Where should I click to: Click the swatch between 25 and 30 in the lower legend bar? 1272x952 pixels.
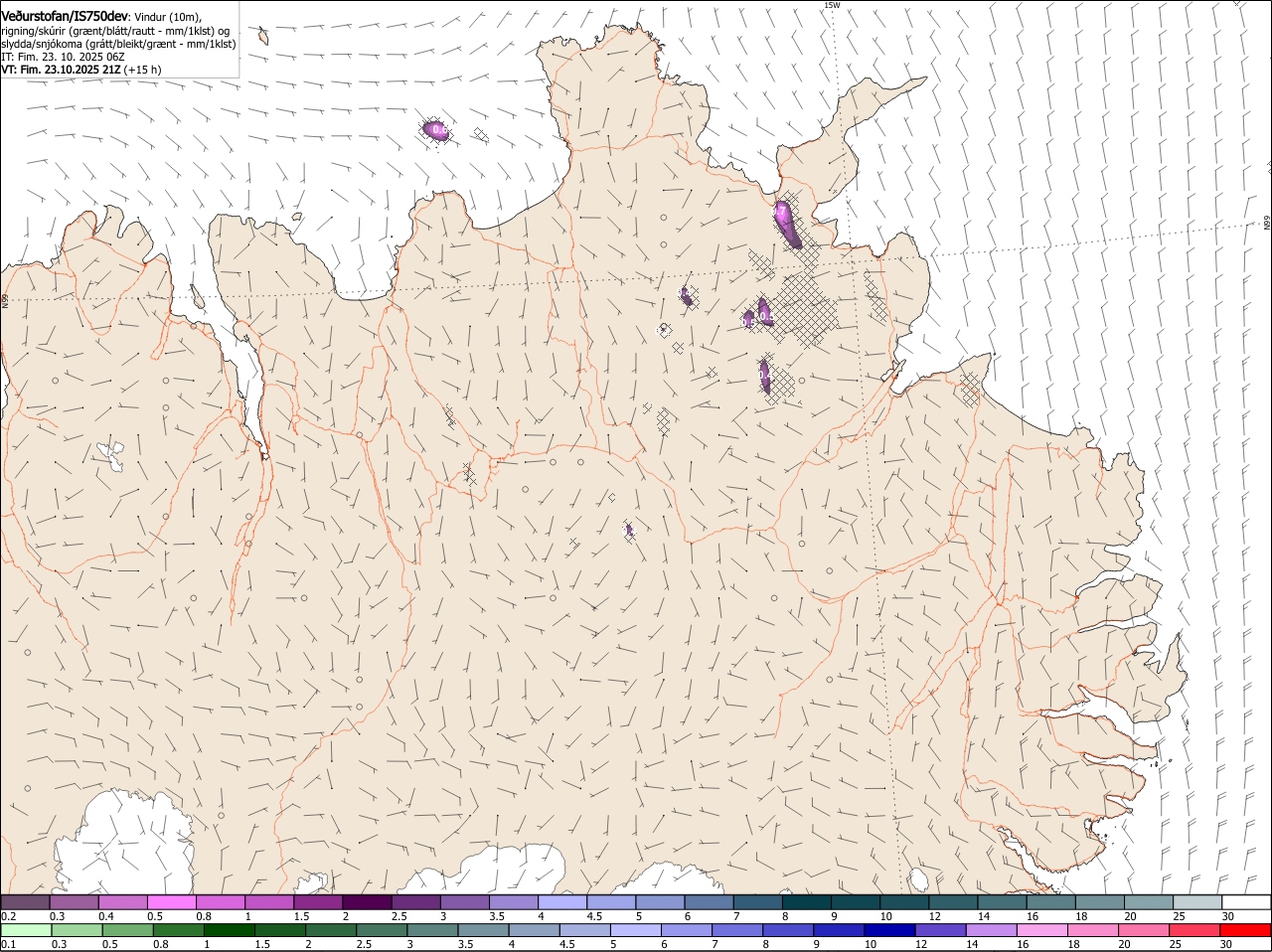(1194, 931)
